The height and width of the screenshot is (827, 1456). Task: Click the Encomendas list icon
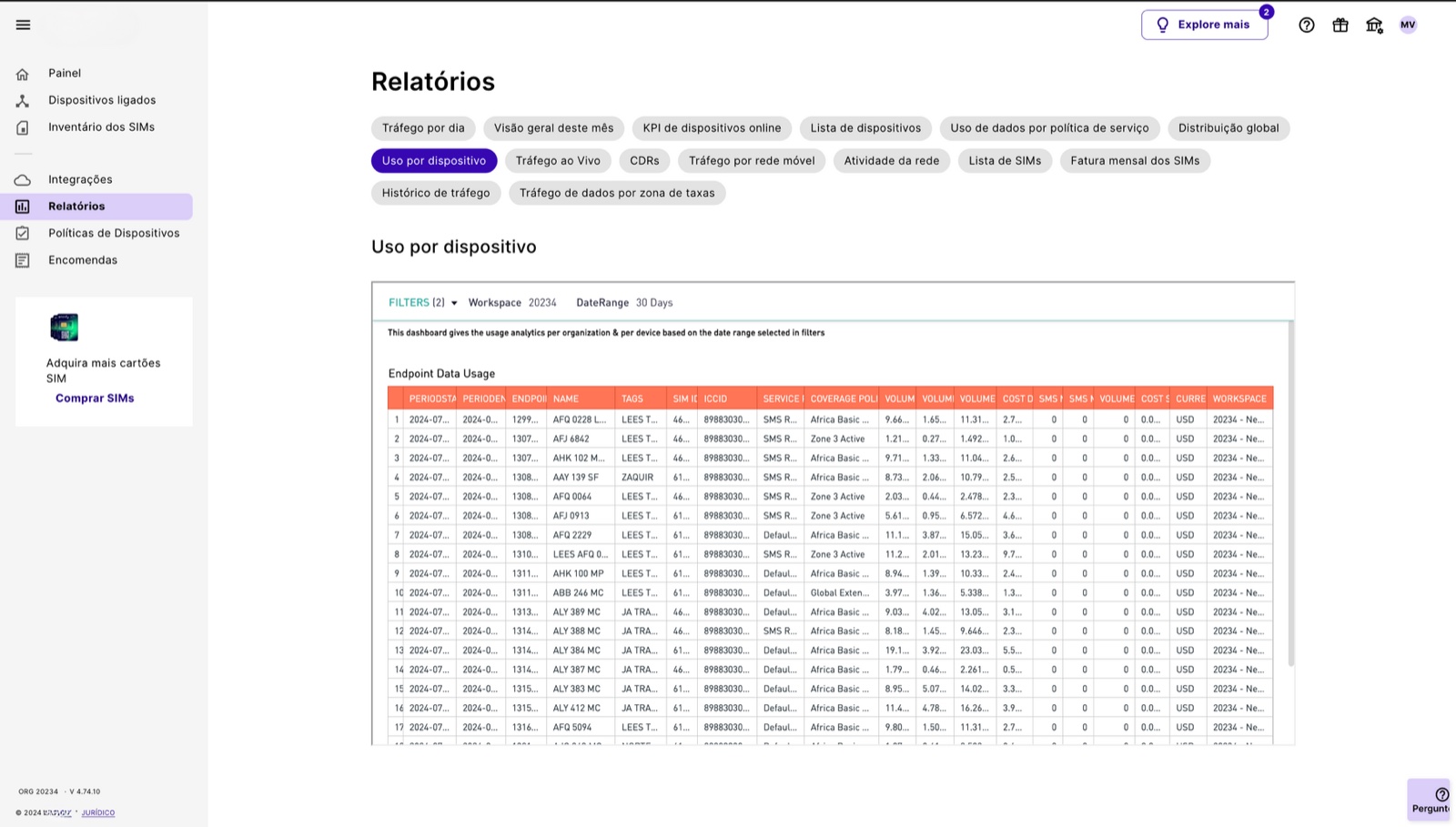click(23, 260)
